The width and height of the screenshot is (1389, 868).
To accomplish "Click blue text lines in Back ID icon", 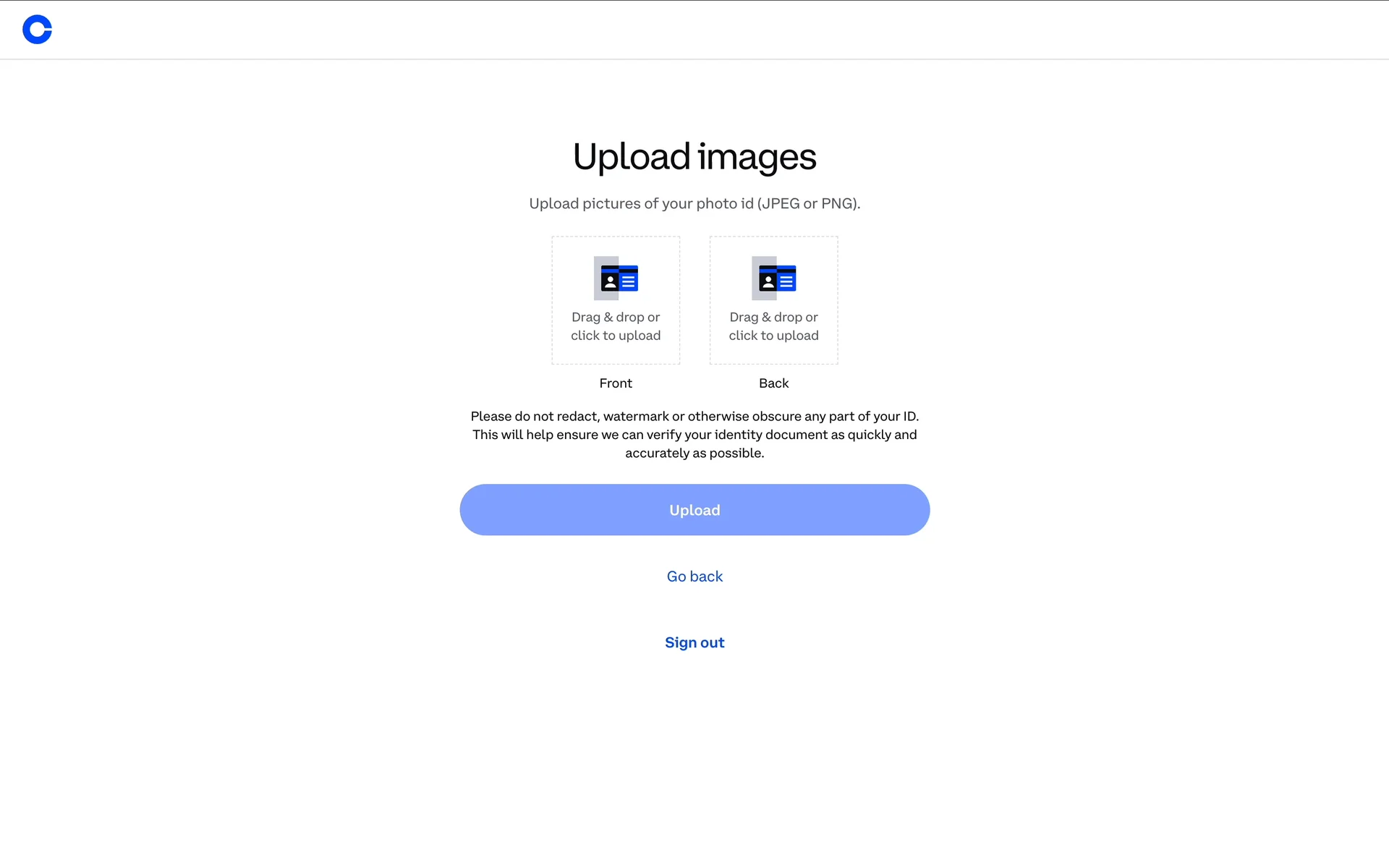I will pos(786,281).
